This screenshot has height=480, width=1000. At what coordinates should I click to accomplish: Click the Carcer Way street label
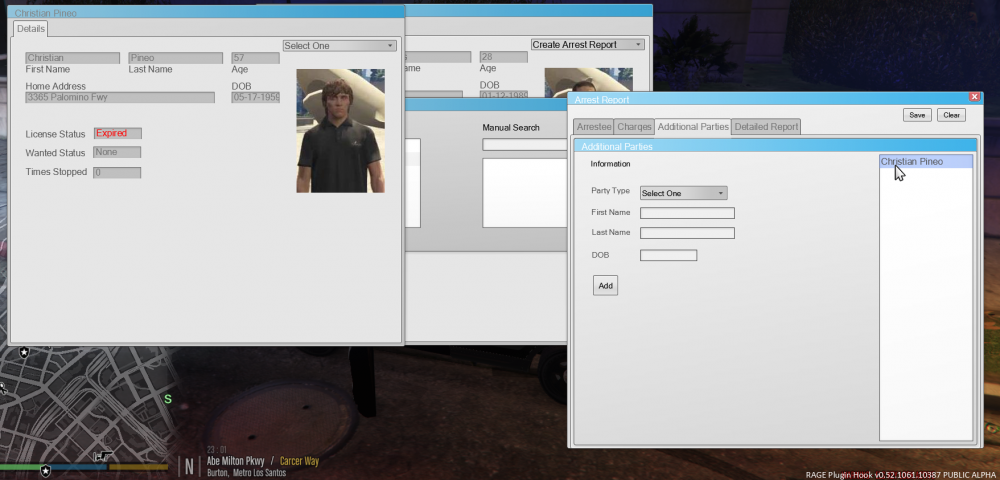[x=299, y=461]
